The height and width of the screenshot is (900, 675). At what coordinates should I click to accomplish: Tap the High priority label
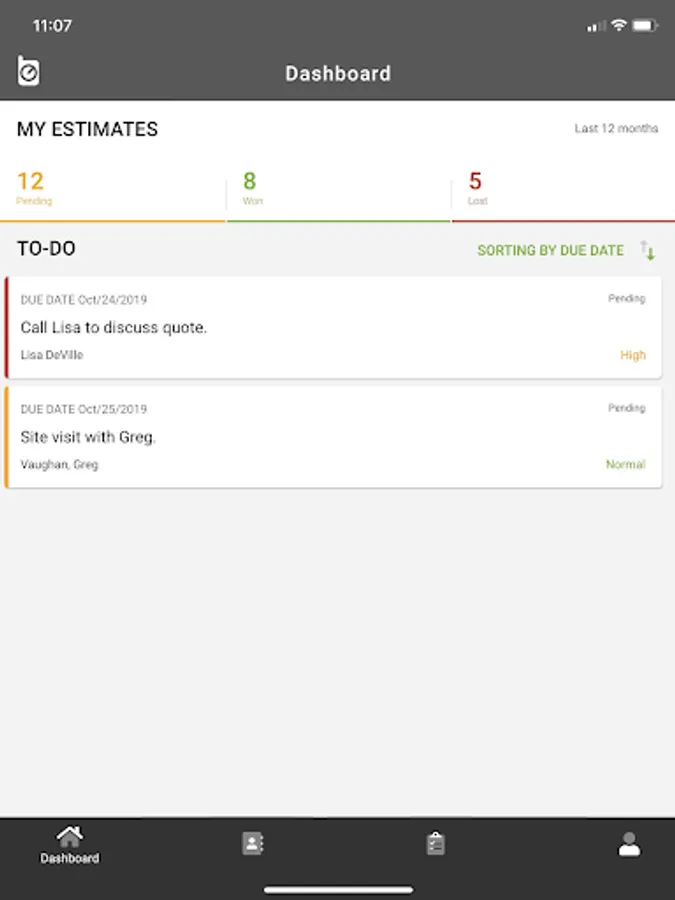(x=633, y=355)
